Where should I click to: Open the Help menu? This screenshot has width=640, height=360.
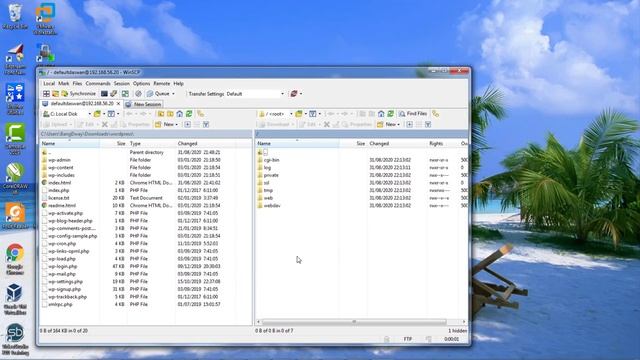(x=178, y=83)
